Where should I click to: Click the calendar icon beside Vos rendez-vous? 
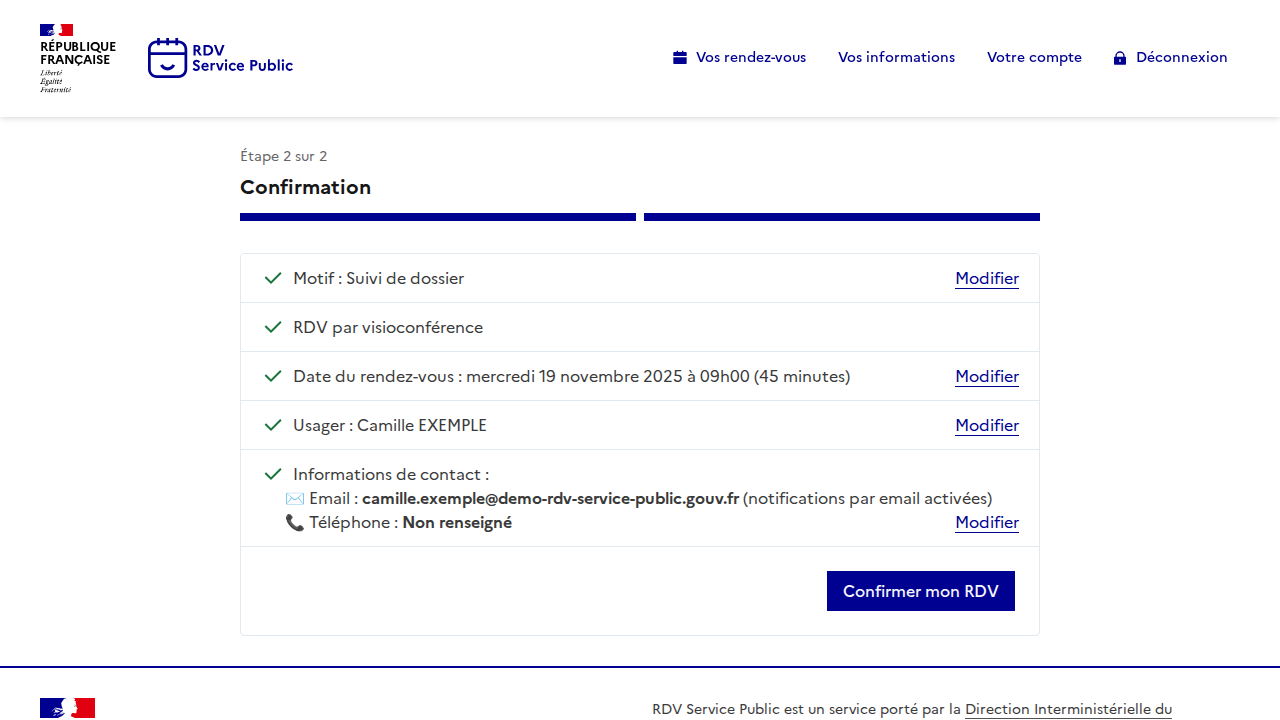coord(680,58)
